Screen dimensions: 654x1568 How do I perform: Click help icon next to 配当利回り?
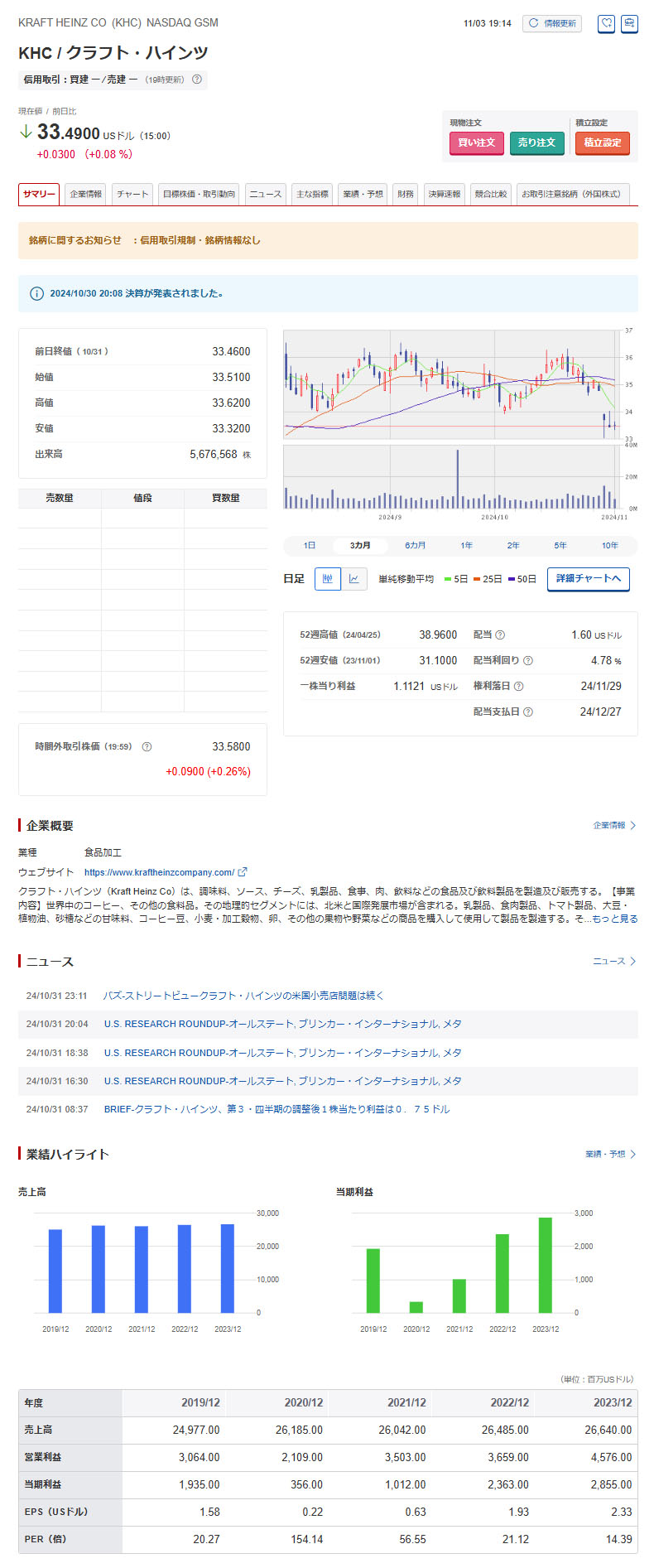pos(528,661)
